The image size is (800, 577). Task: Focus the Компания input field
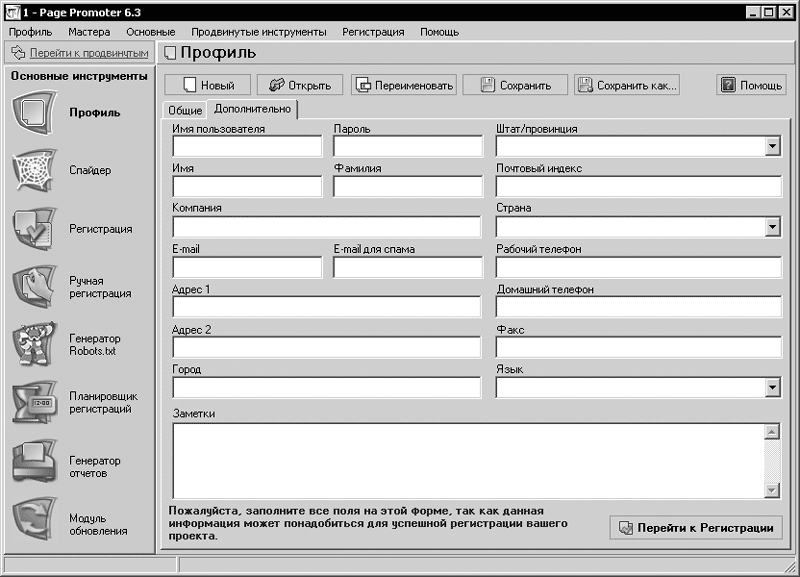[x=327, y=227]
